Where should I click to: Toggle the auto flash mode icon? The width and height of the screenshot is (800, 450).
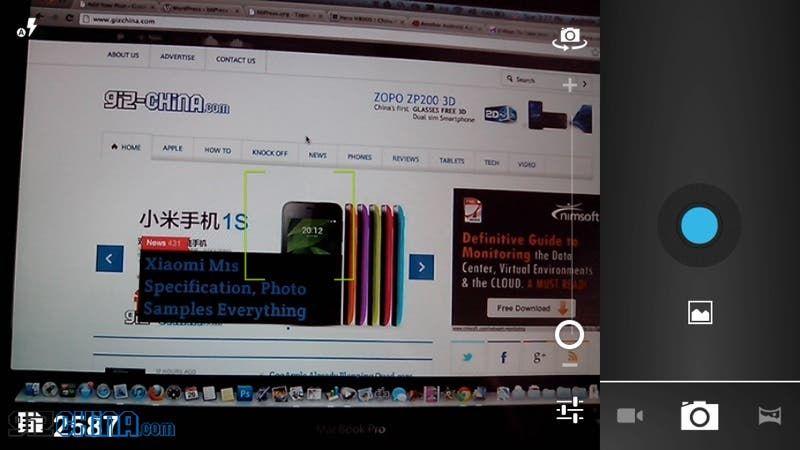point(27,28)
